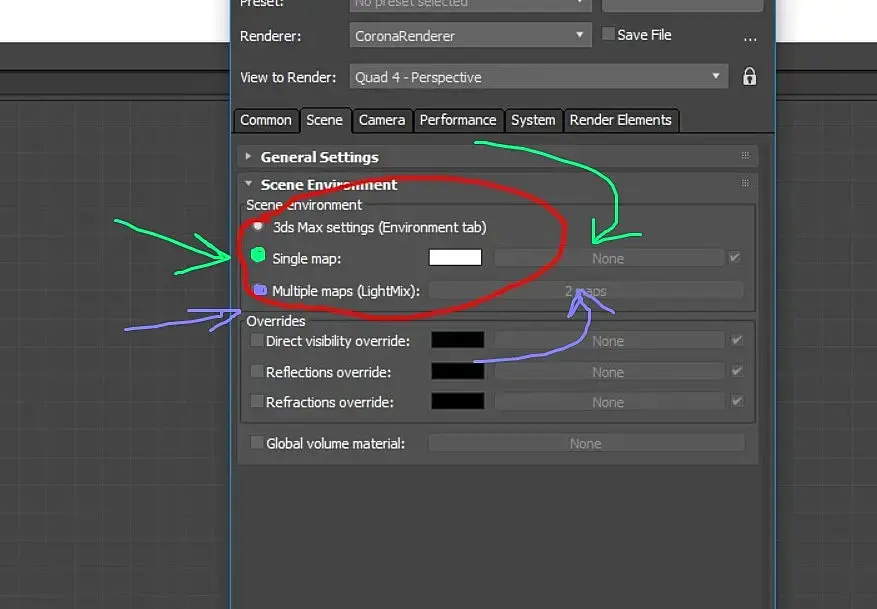Image resolution: width=877 pixels, height=609 pixels.
Task: Expand the General Settings rollout
Action: (497, 157)
